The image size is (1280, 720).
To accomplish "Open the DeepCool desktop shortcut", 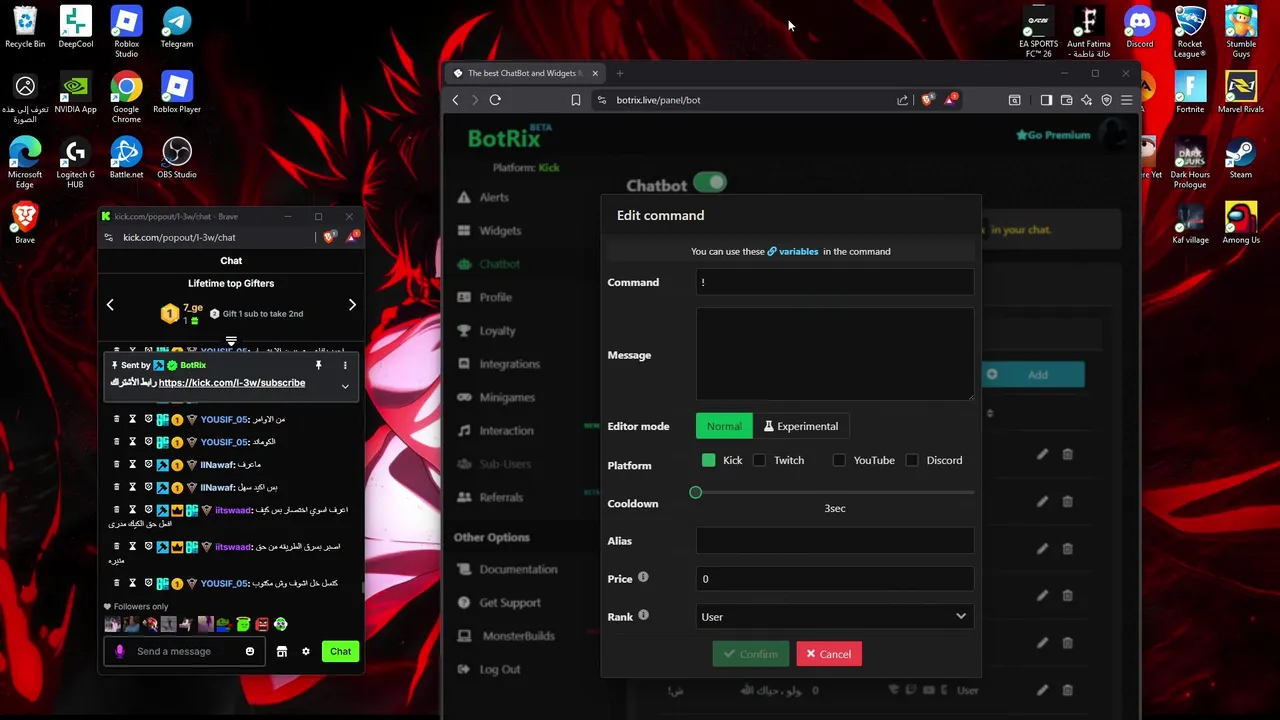I will click(x=75, y=27).
